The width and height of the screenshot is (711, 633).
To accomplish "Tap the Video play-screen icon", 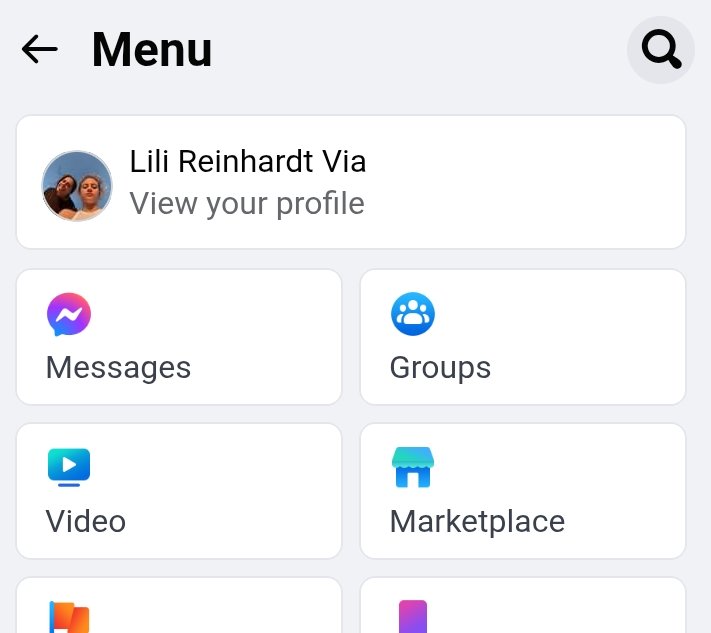I will tap(69, 467).
